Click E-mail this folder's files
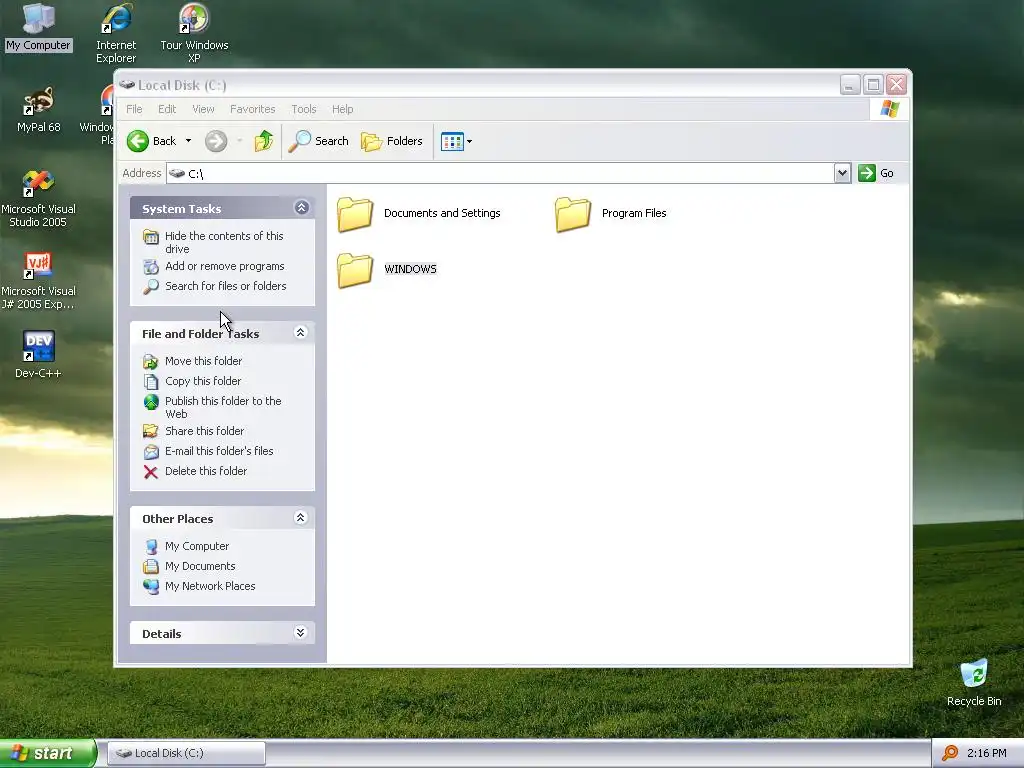 click(x=219, y=451)
